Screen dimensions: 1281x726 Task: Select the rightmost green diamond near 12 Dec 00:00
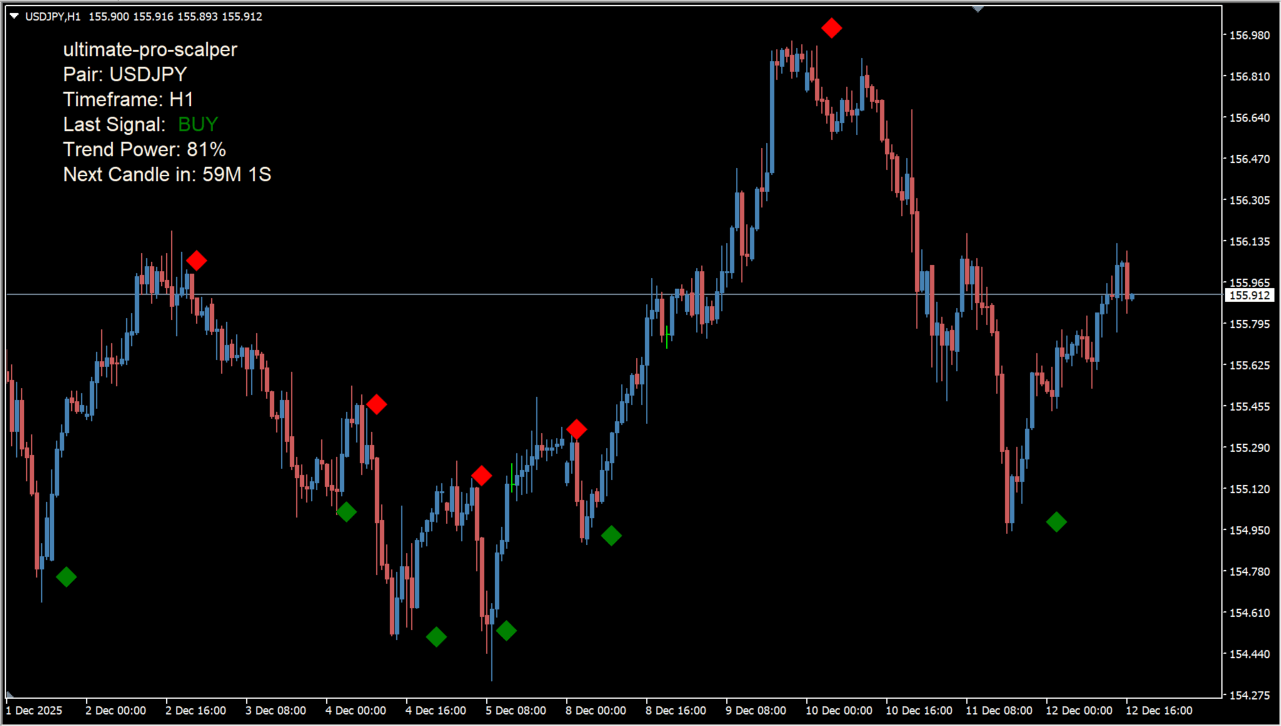pos(1056,522)
